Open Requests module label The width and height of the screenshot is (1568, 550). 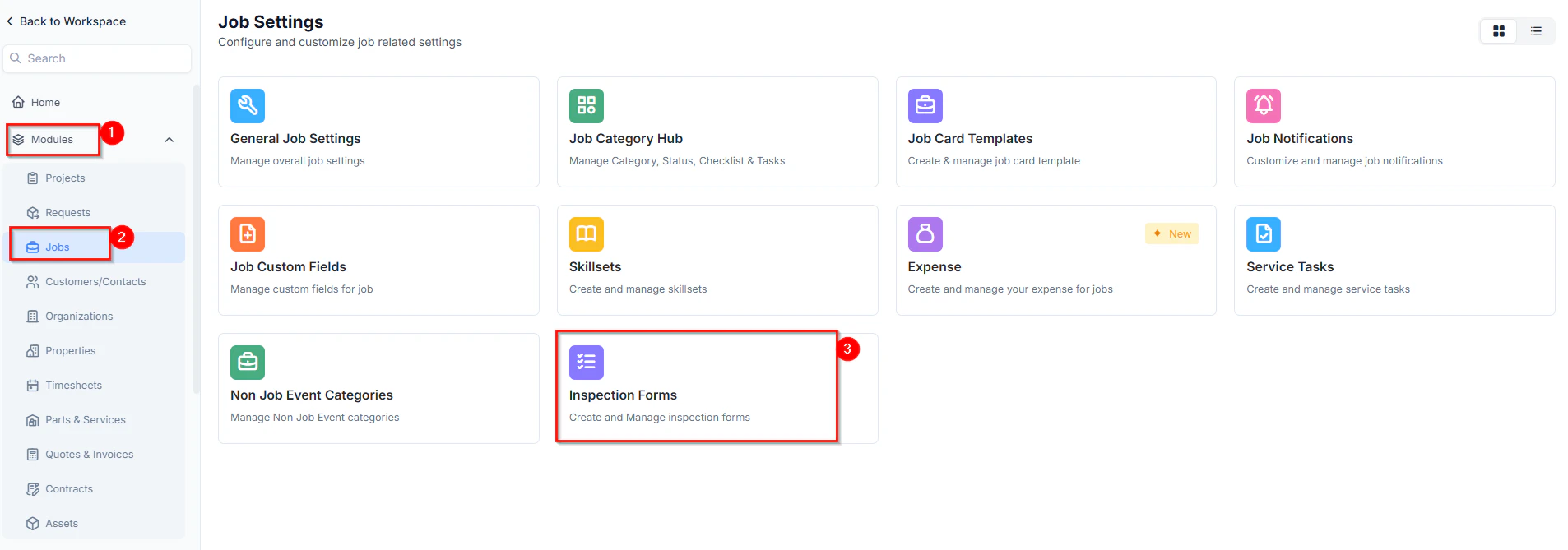67,213
